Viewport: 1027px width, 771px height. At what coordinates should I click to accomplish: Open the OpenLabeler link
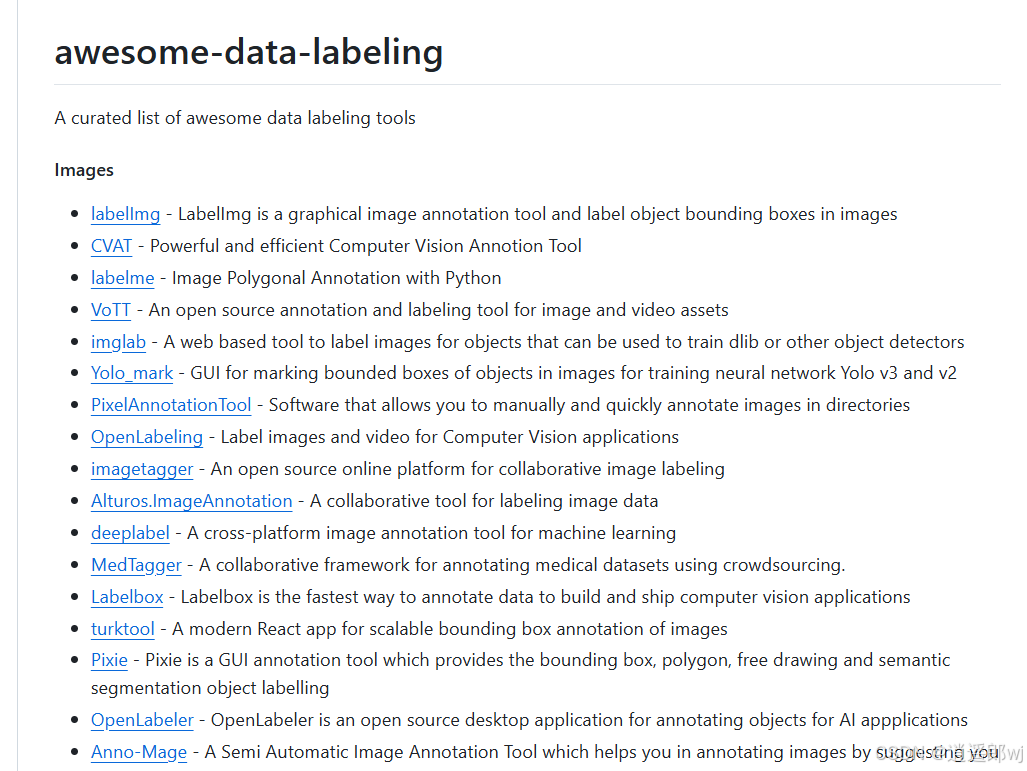(x=142, y=720)
